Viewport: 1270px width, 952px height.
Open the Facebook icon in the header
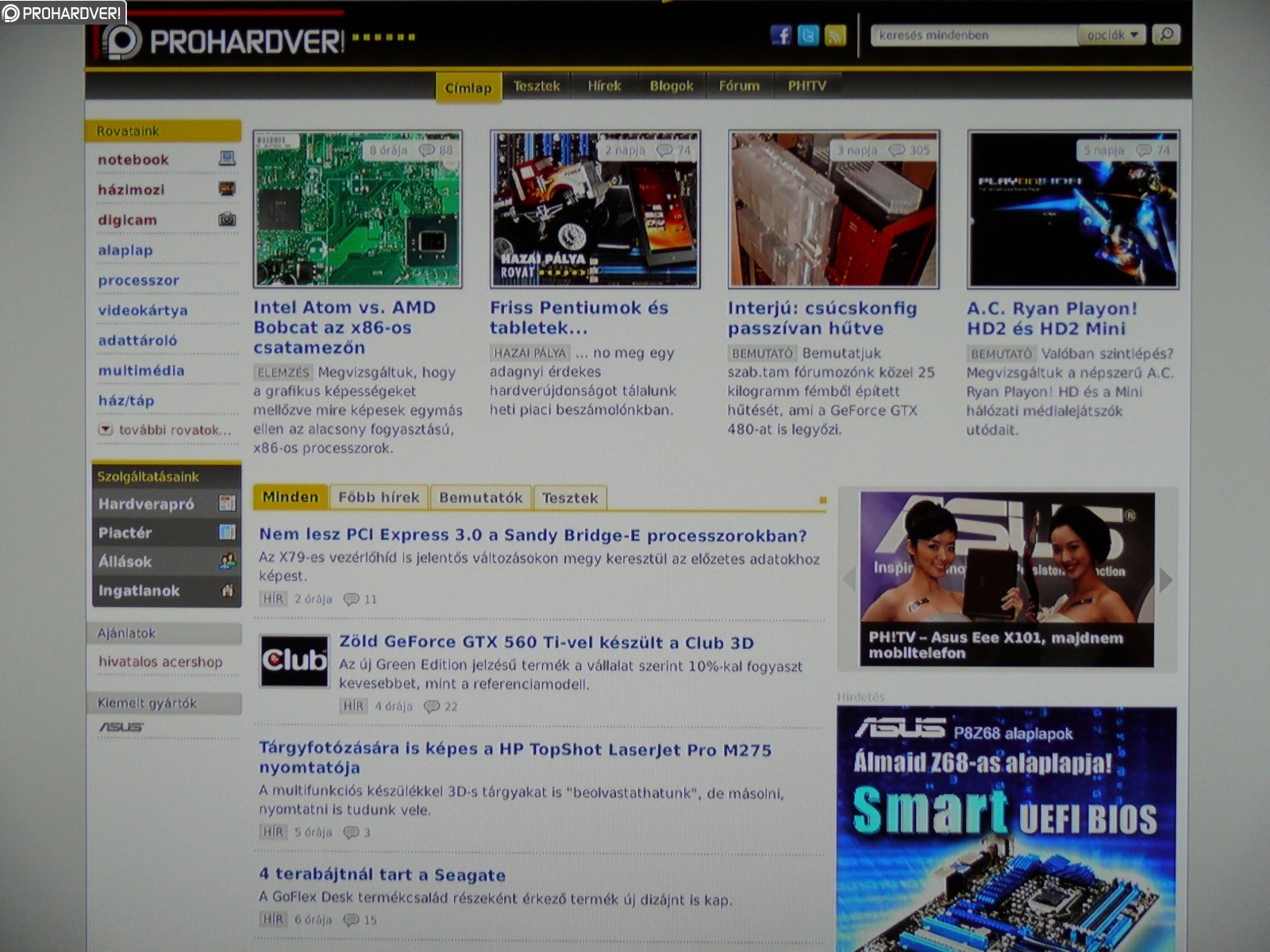(781, 36)
